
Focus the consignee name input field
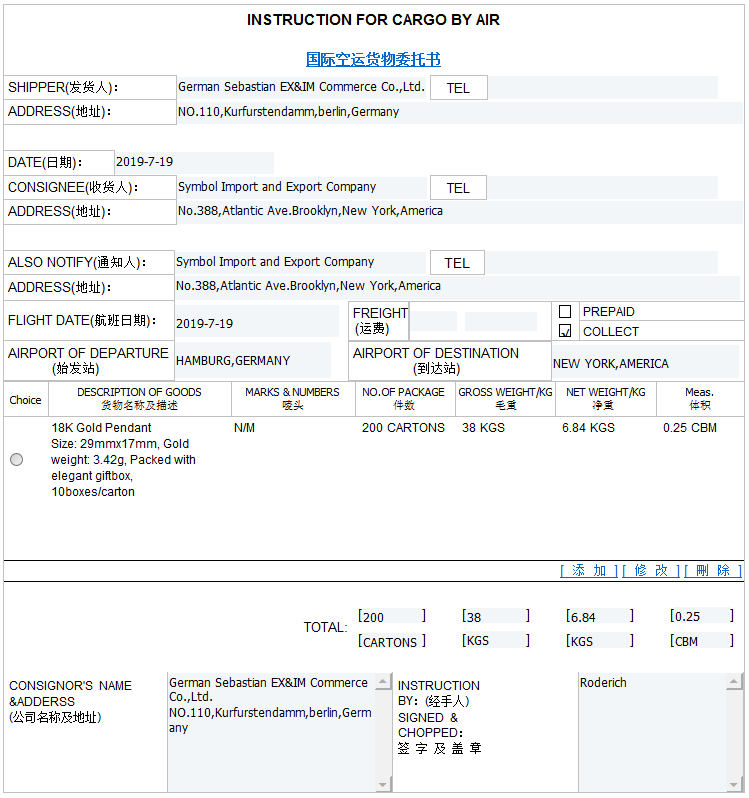pos(301,187)
